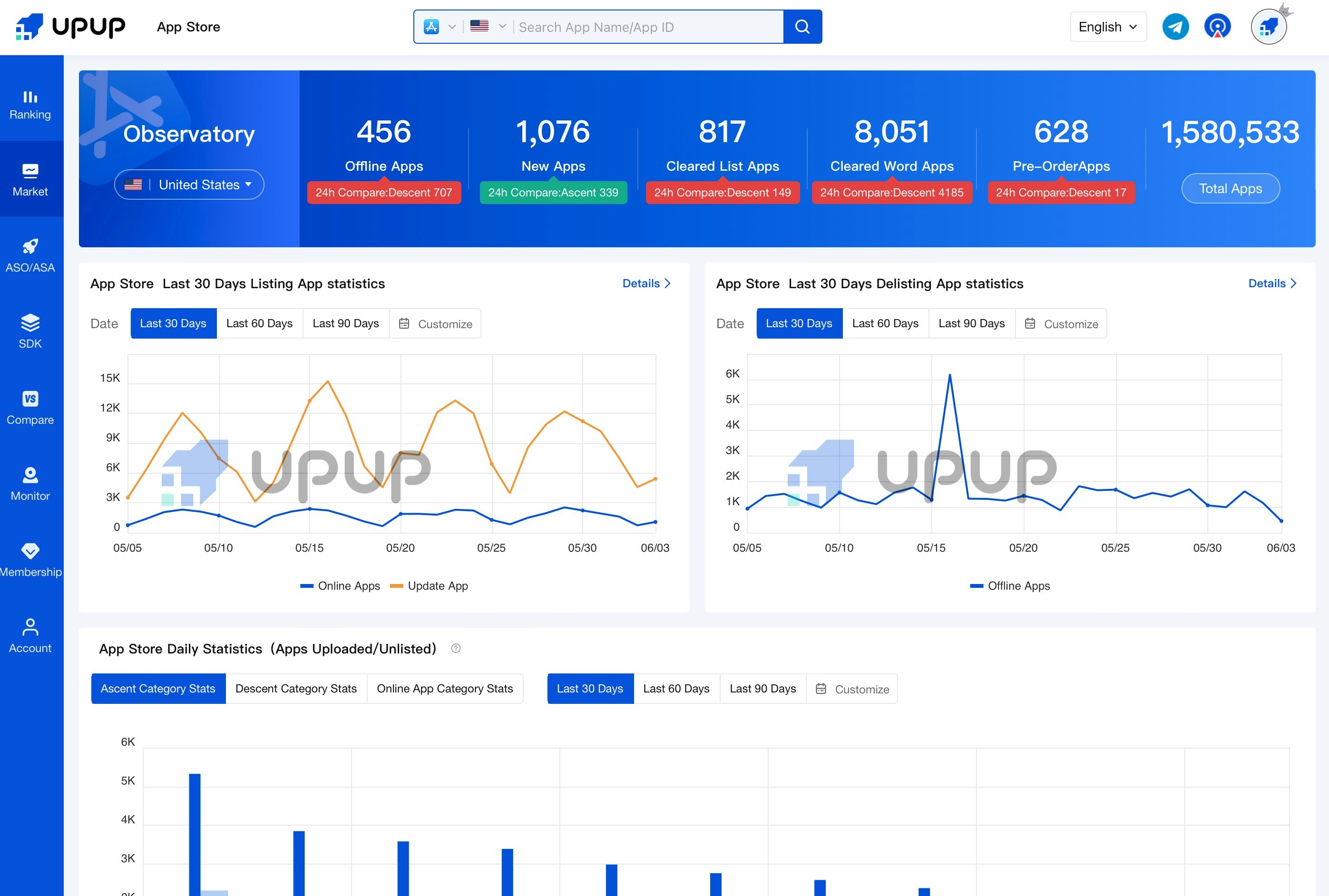This screenshot has width=1329, height=896.
Task: Toggle the Offline Apps legend entry
Action: [1010, 586]
